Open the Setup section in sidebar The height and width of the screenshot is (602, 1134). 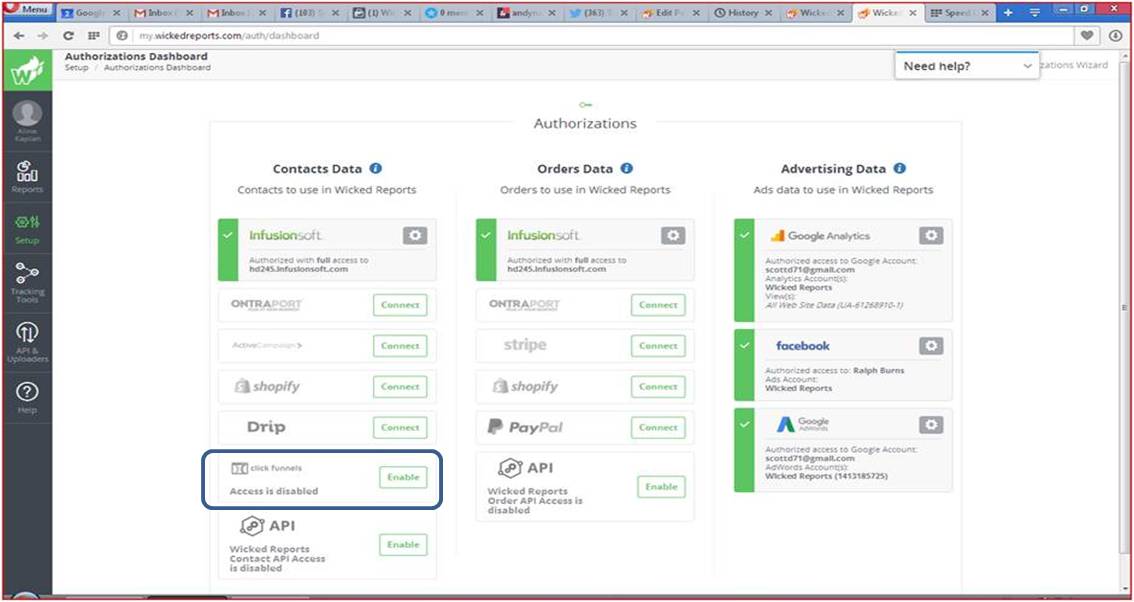click(x=27, y=228)
